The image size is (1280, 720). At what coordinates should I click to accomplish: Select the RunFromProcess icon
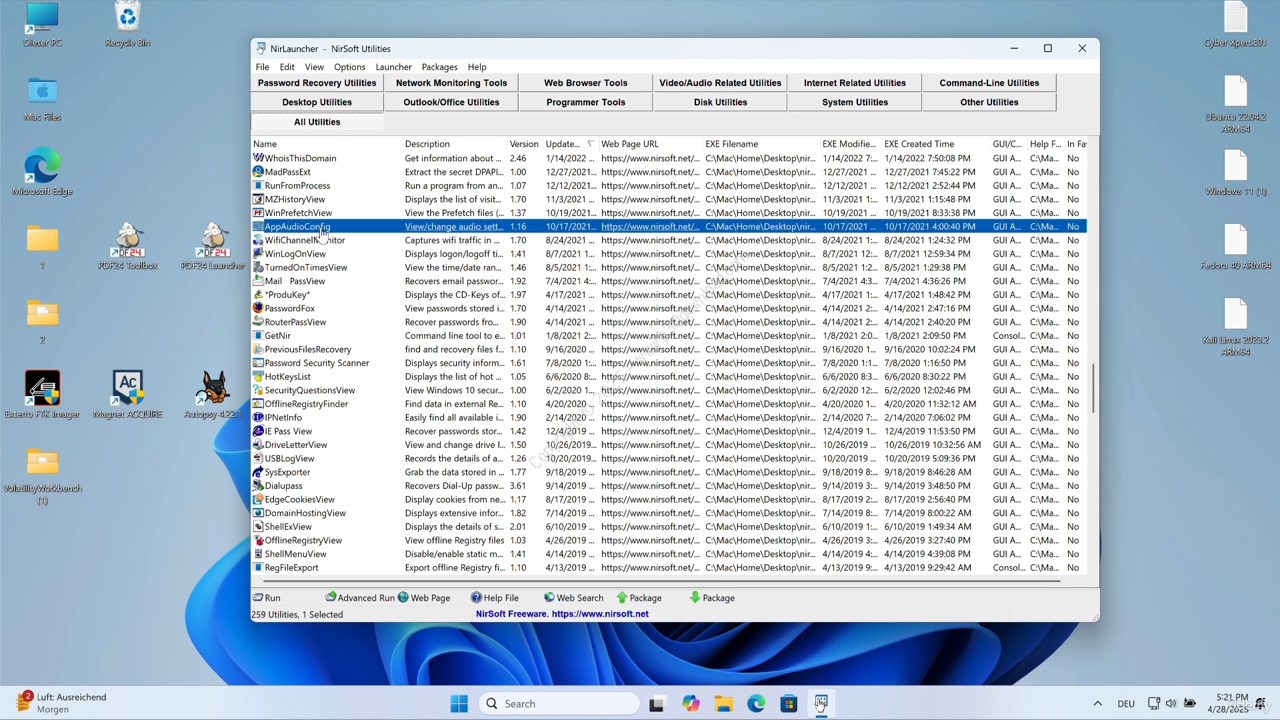pos(258,185)
